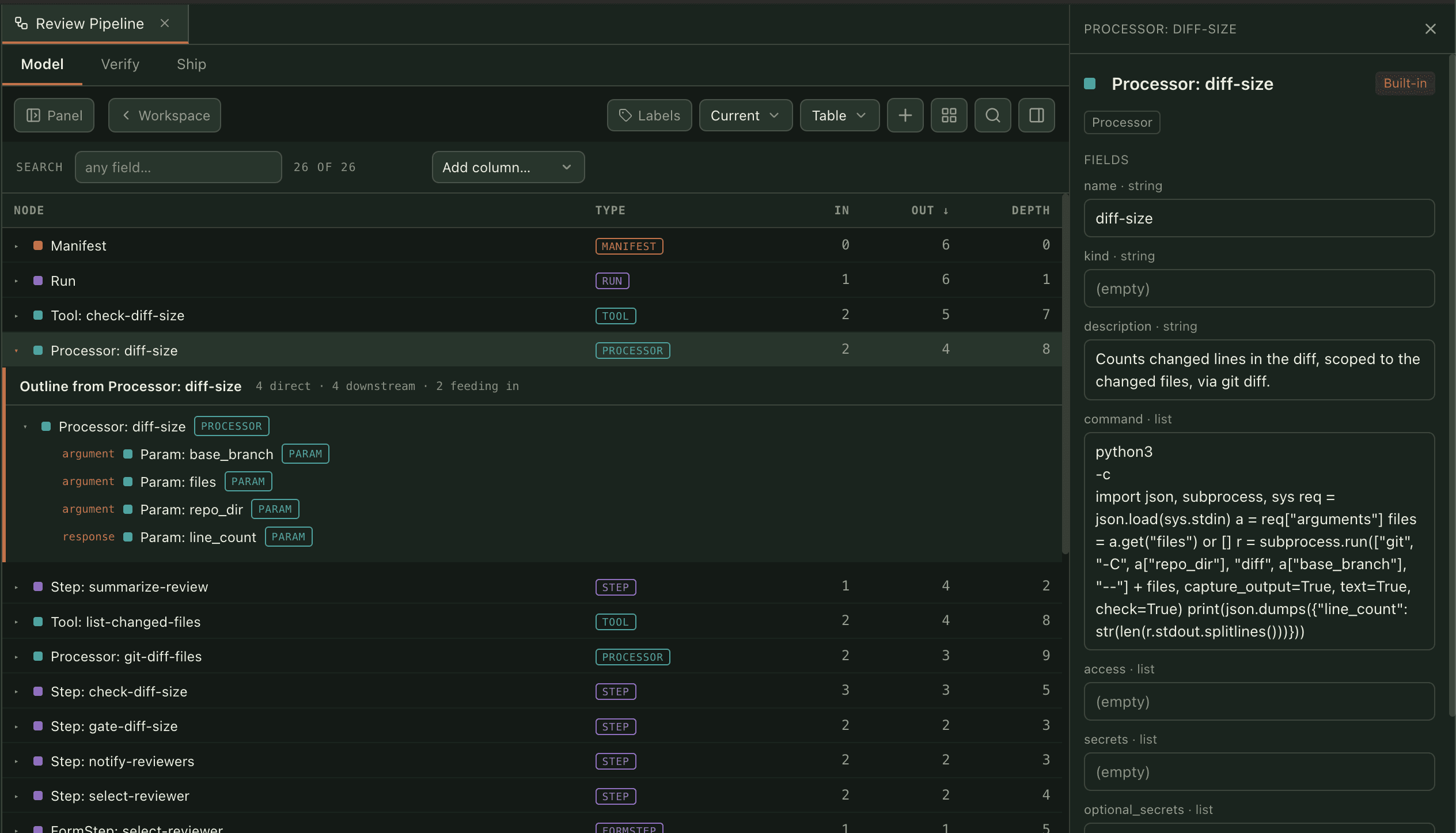Click the MANIFEST type badge
Screen dimensions: 1456x833
pyautogui.click(x=629, y=246)
